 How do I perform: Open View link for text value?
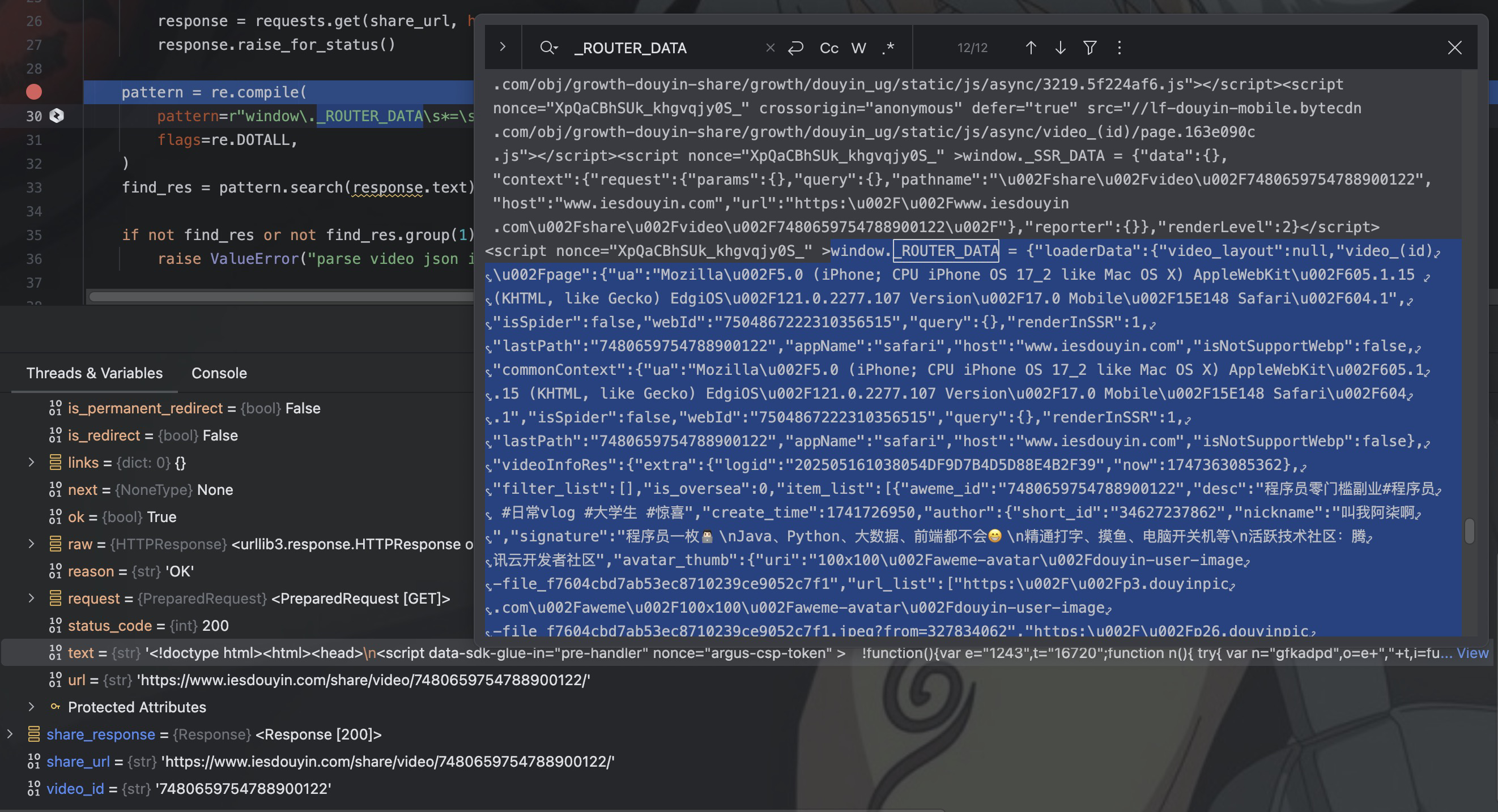coord(1473,653)
